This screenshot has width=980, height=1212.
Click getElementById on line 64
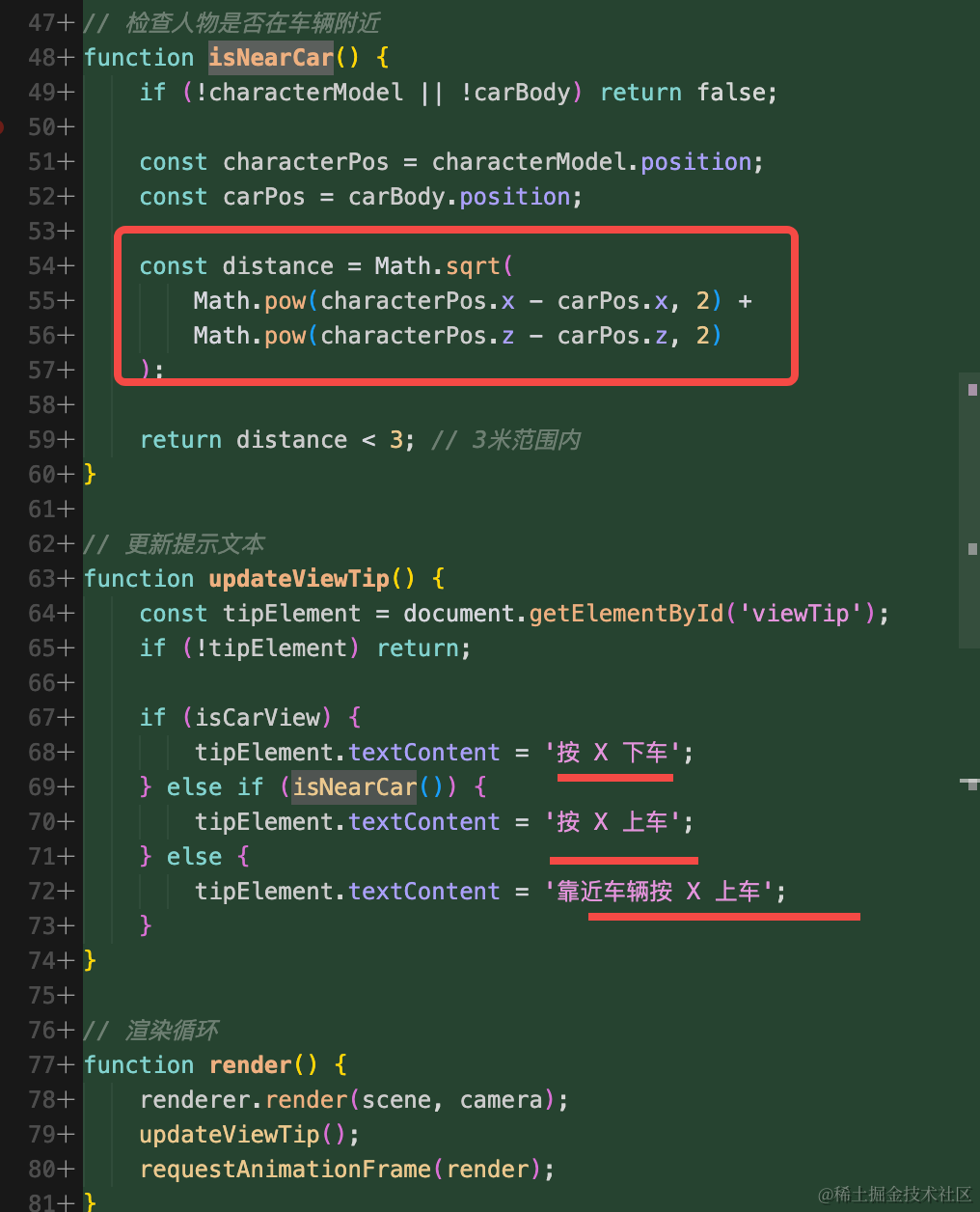coord(626,614)
